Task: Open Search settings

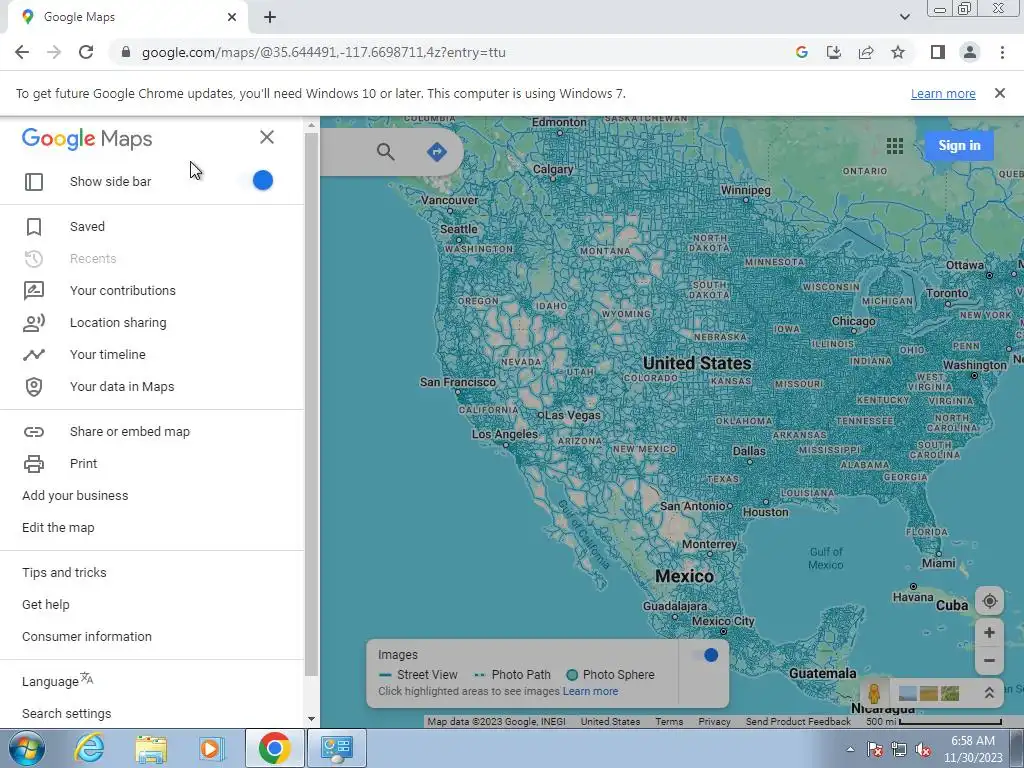Action: pos(67,714)
